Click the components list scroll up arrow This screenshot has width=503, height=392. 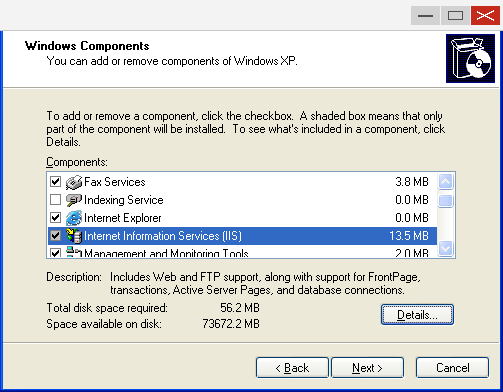point(446,182)
